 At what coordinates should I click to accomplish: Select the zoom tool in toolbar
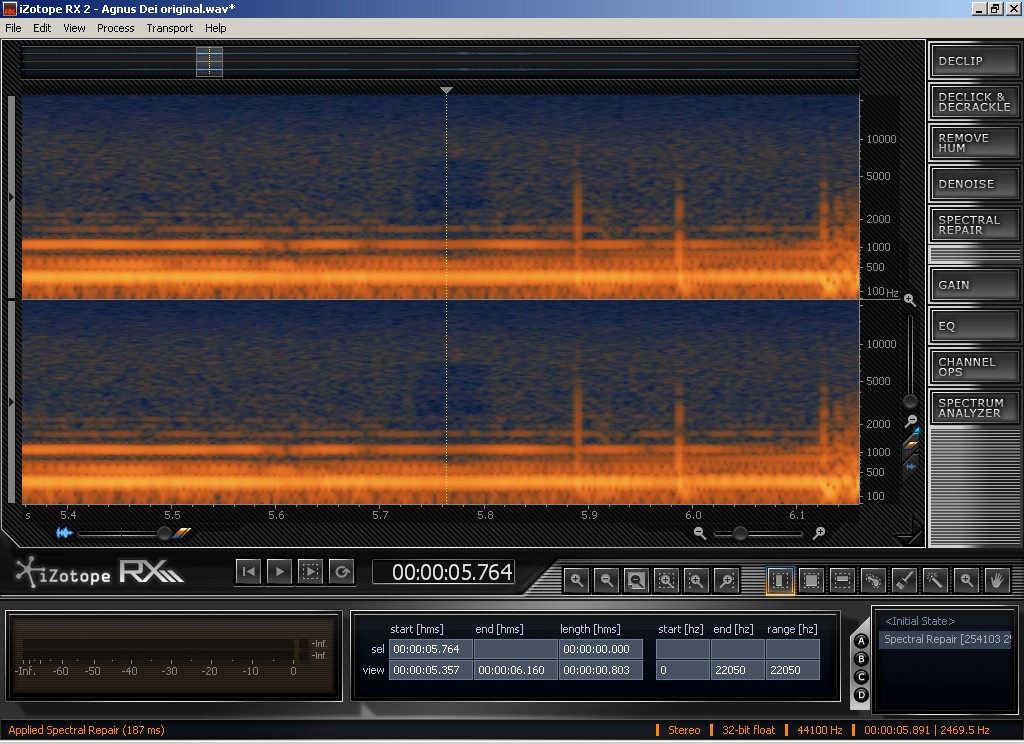coord(967,580)
